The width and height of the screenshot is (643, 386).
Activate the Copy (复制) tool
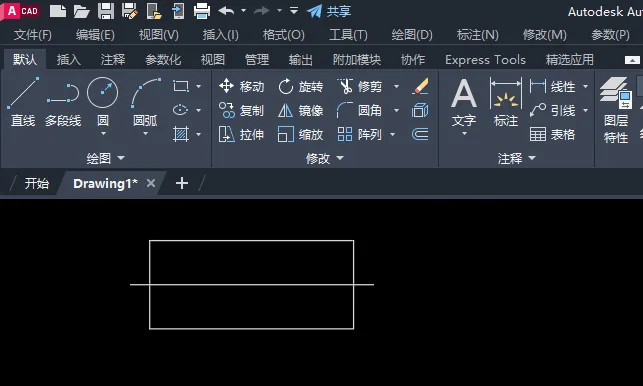pos(242,110)
